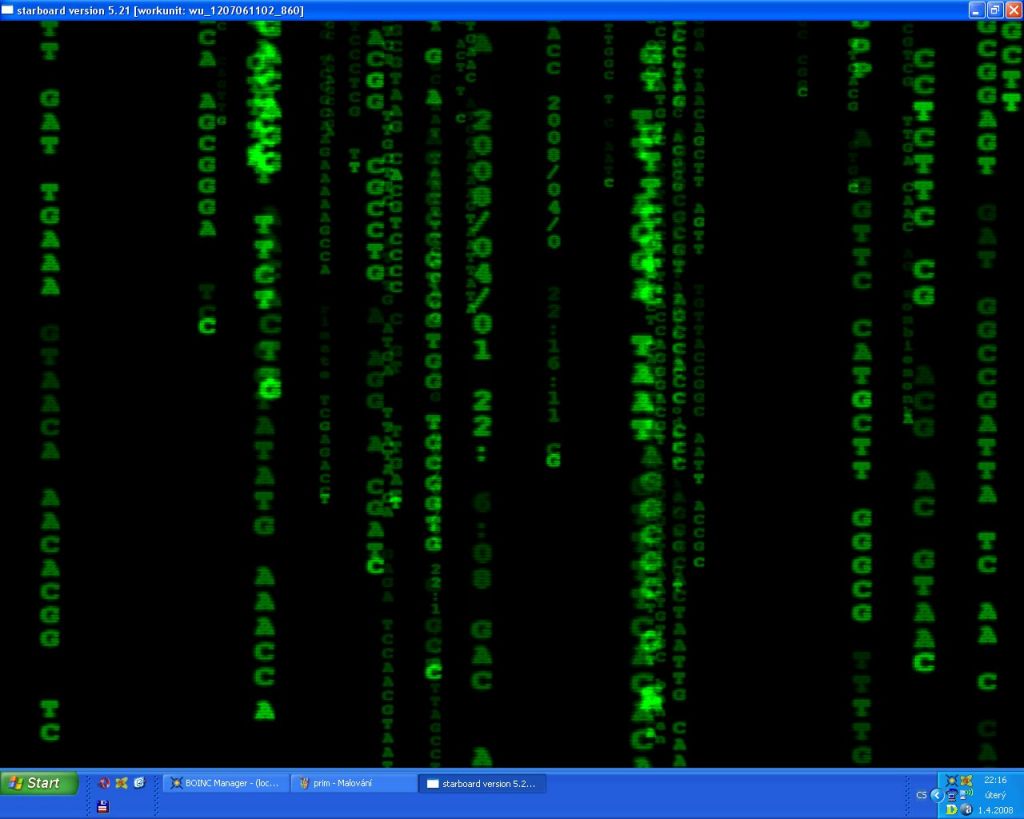Viewport: 1024px width, 819px height.
Task: Minimize the starboard window
Action: point(977,10)
